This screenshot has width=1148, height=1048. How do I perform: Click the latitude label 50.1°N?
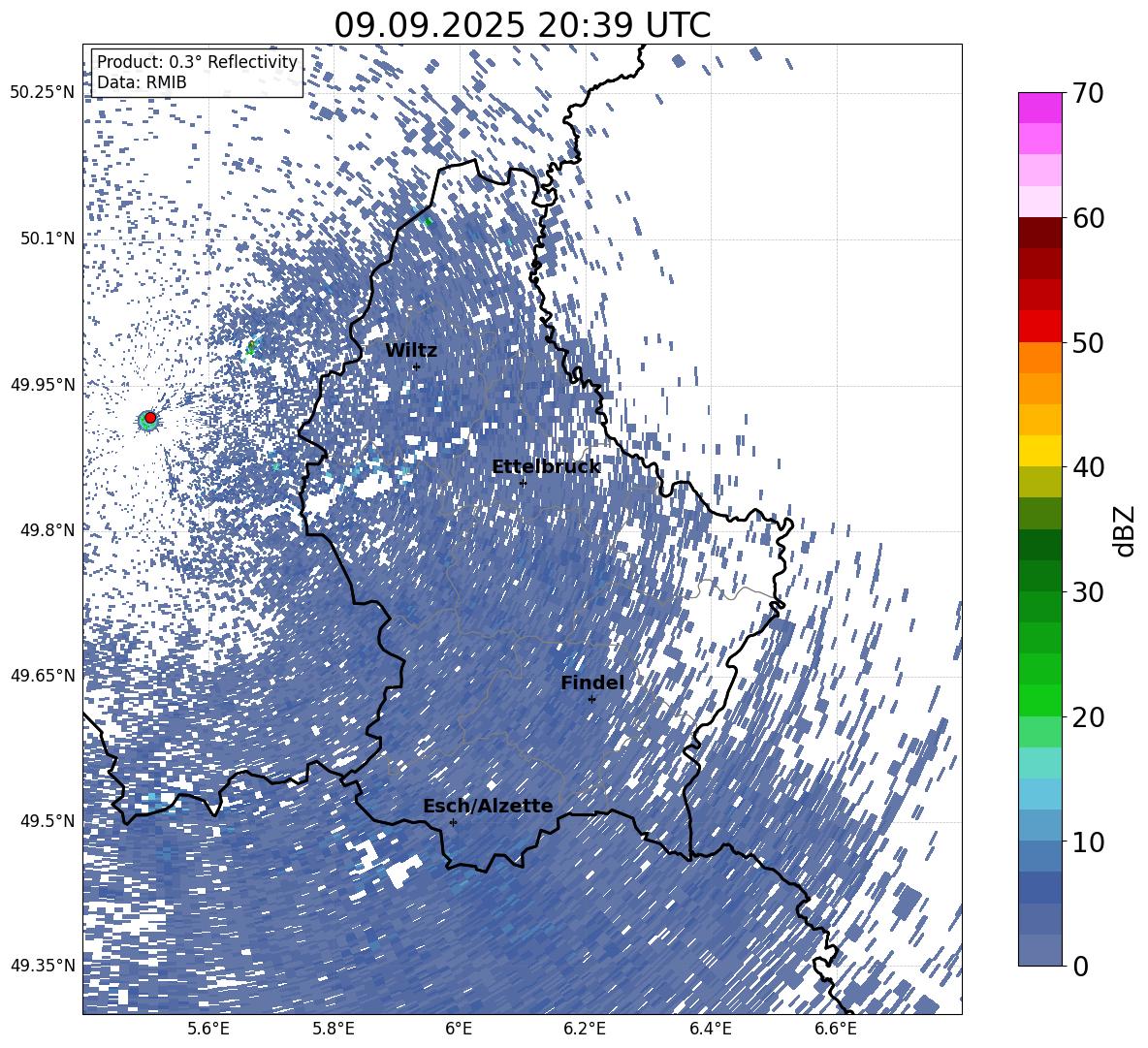pos(47,238)
